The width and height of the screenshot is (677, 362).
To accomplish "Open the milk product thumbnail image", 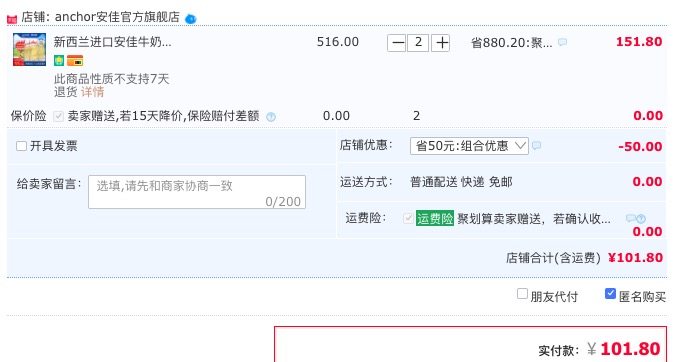I will [x=29, y=49].
